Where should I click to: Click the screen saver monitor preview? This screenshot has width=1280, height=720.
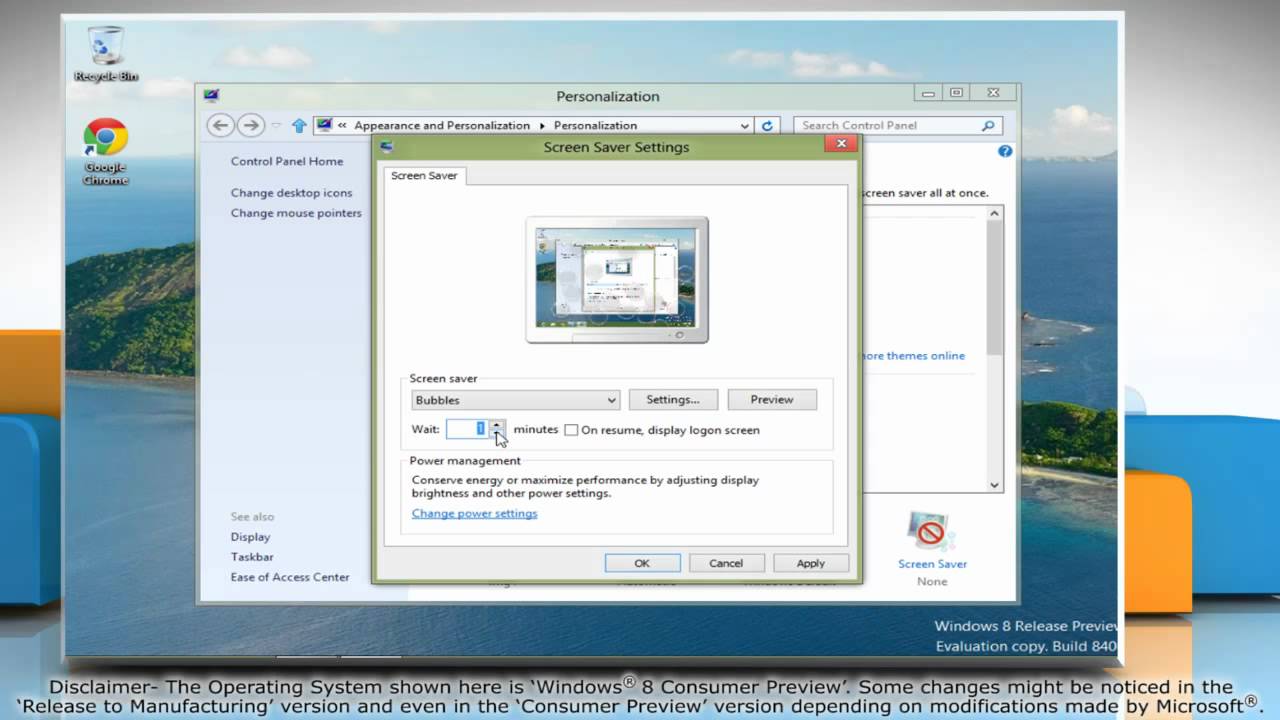point(617,280)
